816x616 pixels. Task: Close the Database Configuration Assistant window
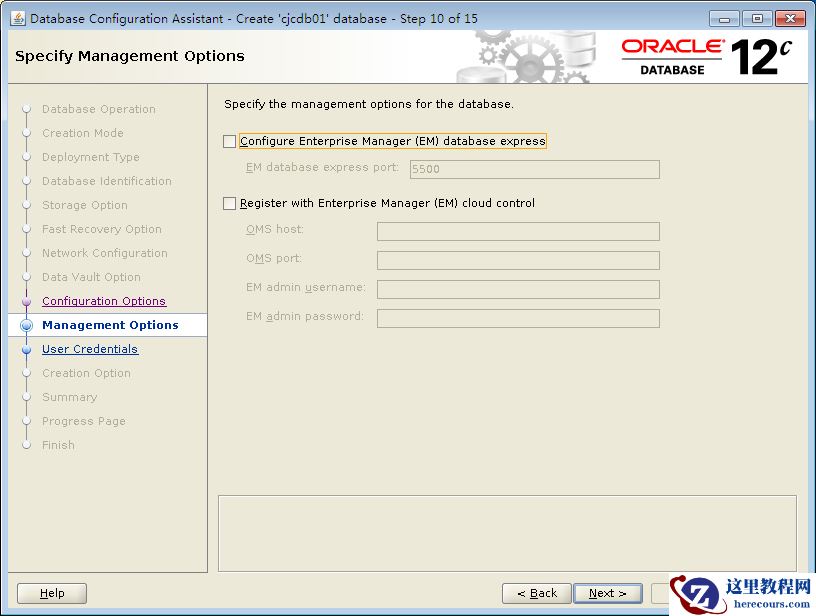click(x=790, y=19)
